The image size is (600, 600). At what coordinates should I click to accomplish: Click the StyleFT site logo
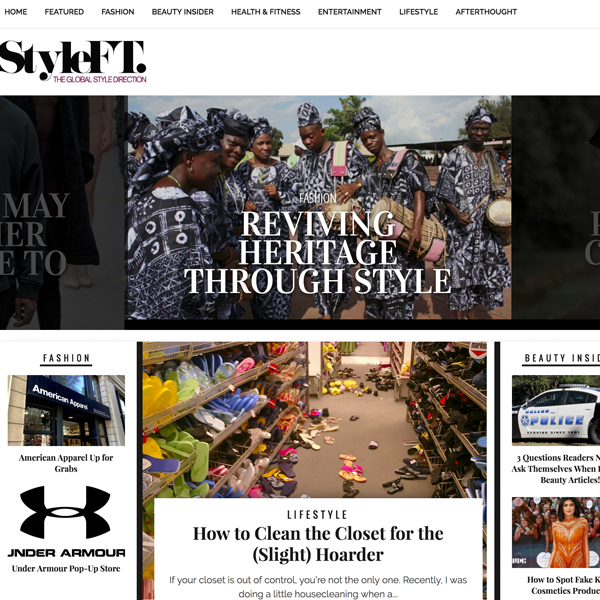(x=73, y=61)
